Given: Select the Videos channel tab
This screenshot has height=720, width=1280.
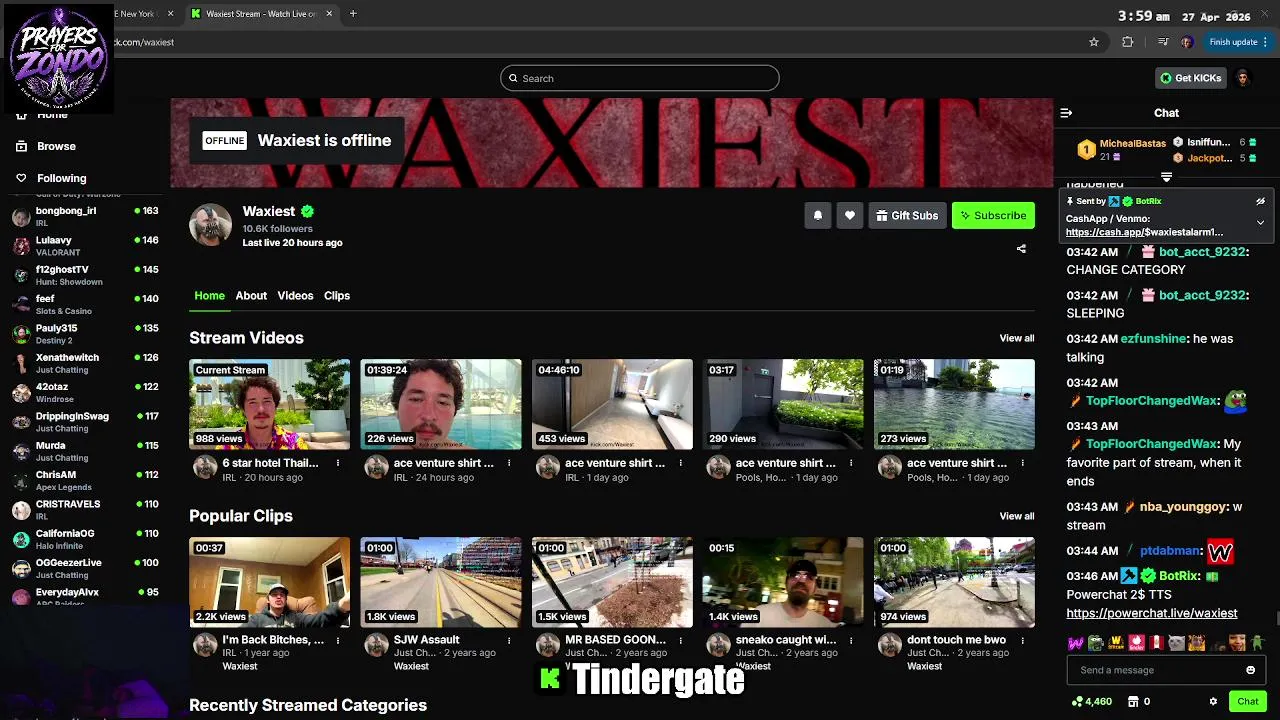Looking at the screenshot, I should [x=295, y=296].
